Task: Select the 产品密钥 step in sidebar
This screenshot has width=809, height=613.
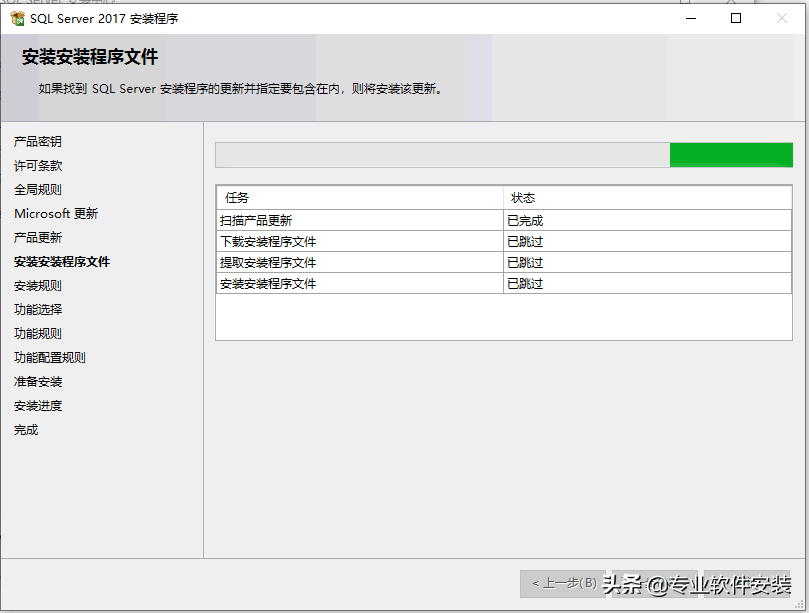Action: (x=38, y=142)
